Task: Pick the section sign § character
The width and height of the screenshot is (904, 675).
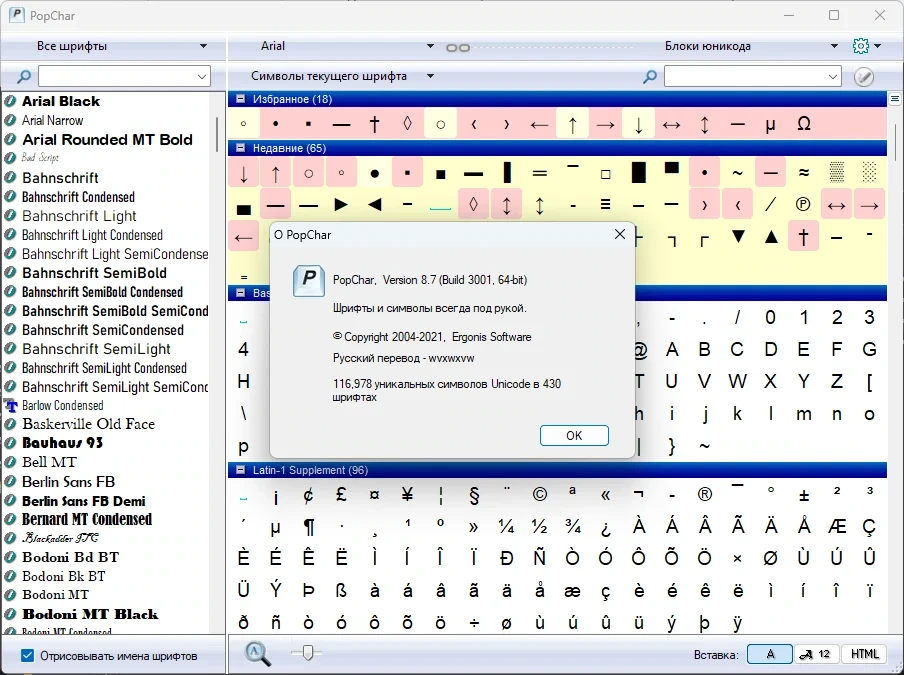Action: click(474, 495)
